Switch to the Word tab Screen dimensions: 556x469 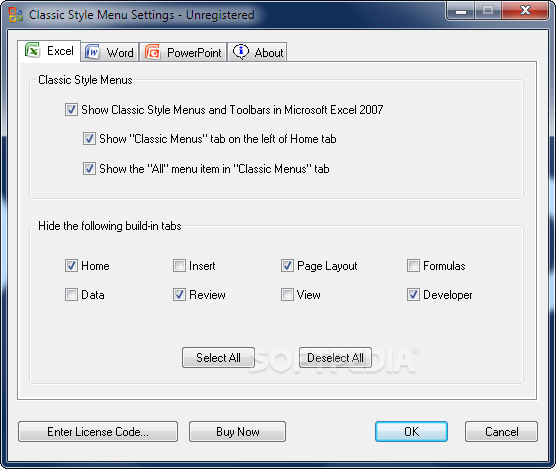click(110, 52)
